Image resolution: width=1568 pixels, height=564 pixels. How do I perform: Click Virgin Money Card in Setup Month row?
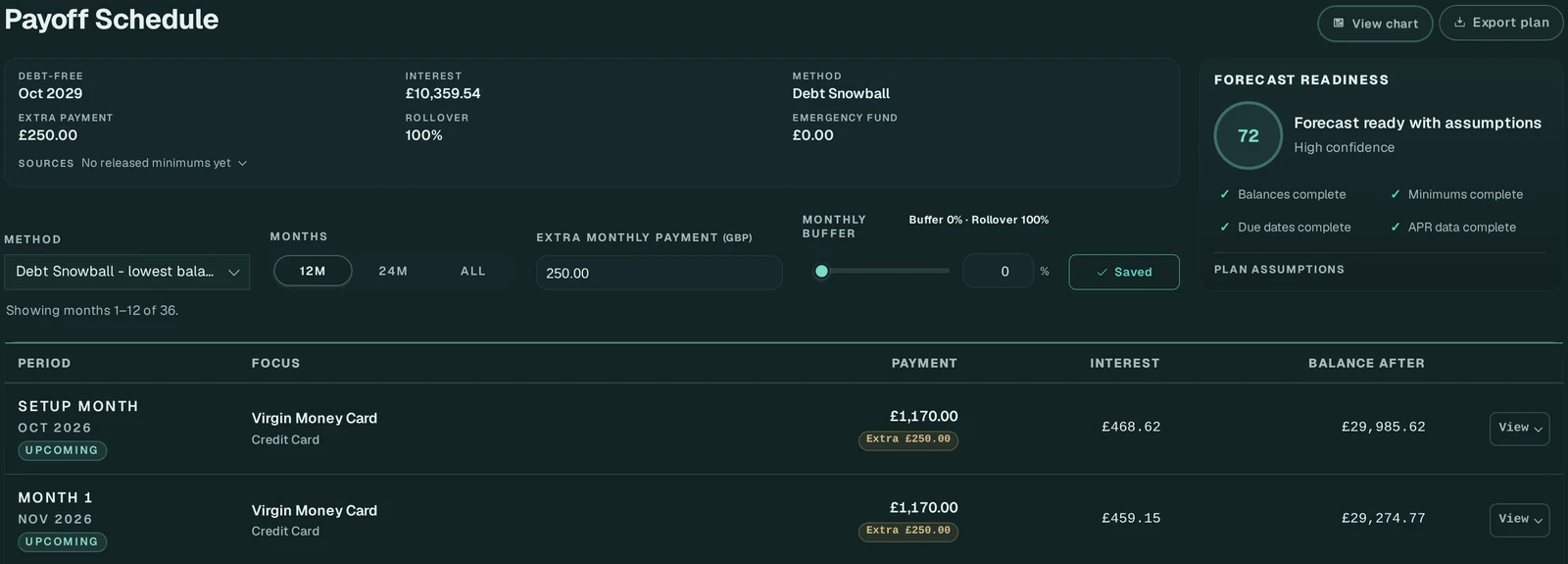coord(314,418)
